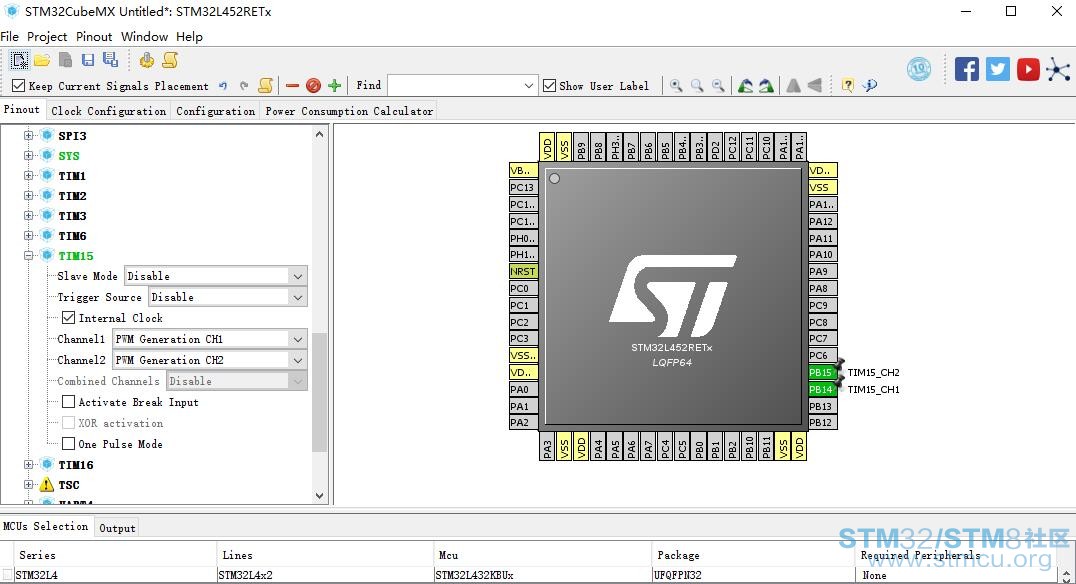Uncheck Keep Current Signals Placement
1076x584 pixels.
click(19, 86)
